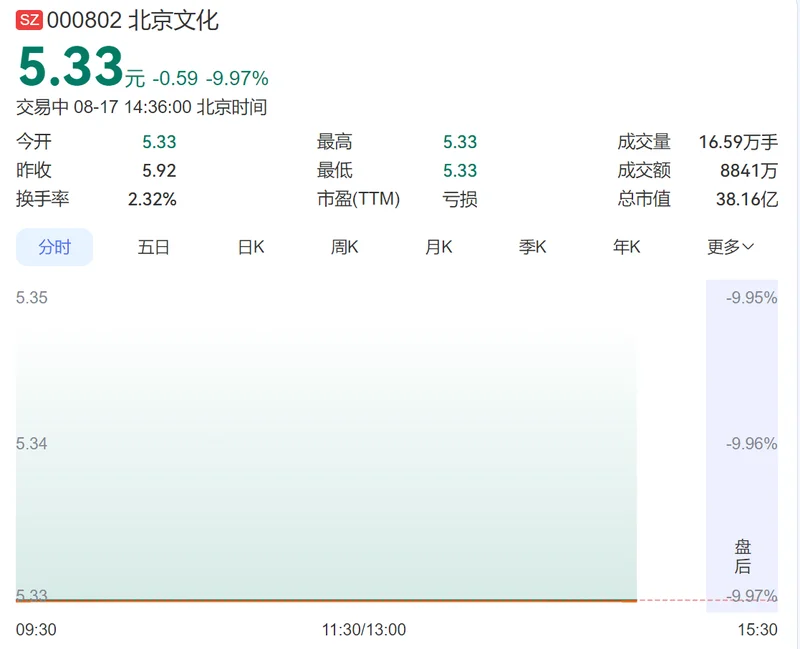The height and width of the screenshot is (649, 800).
Task: Click the 盘后 after-hours panel
Action: pos(742,445)
